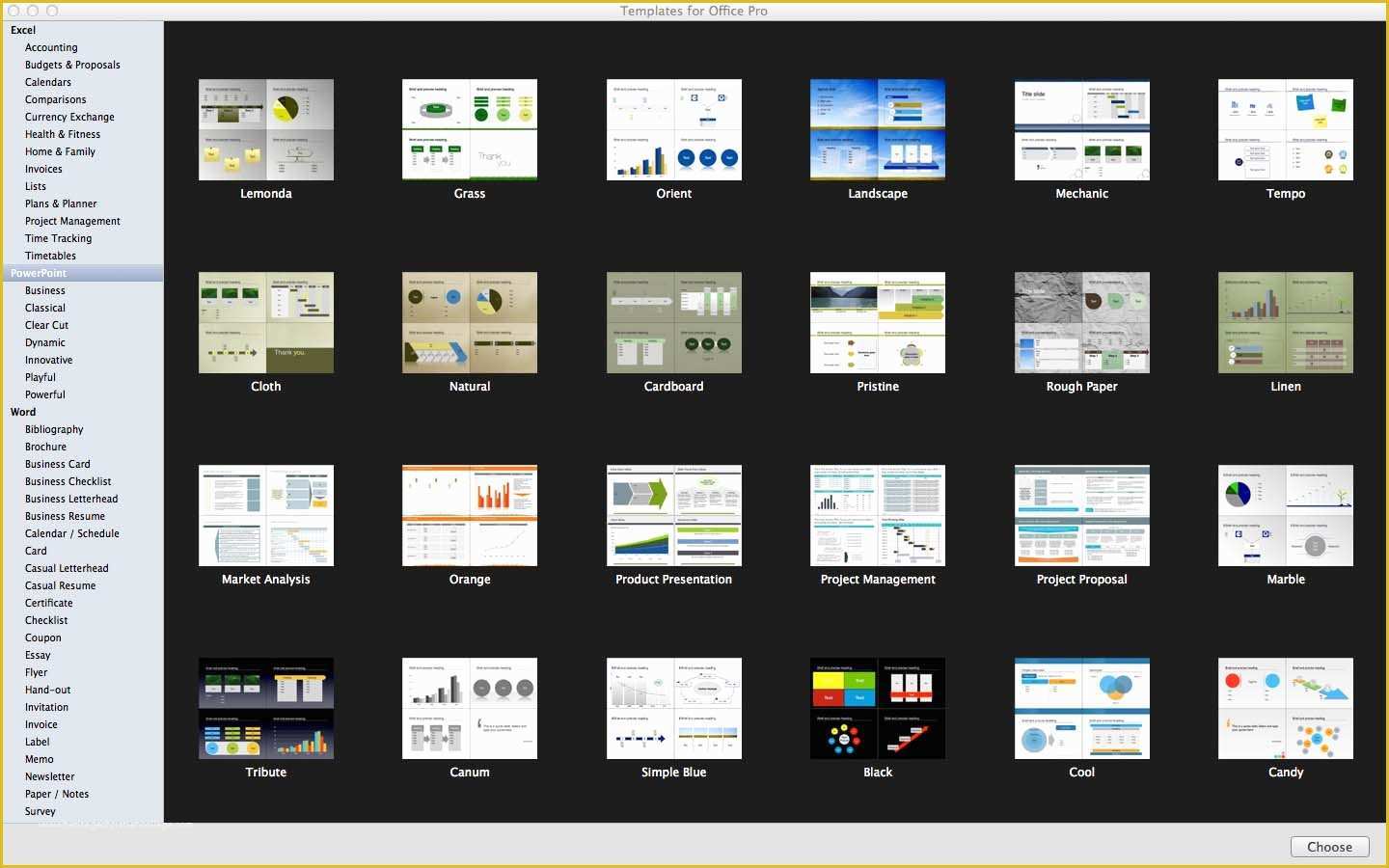Select the Natural template thumbnail

point(470,322)
